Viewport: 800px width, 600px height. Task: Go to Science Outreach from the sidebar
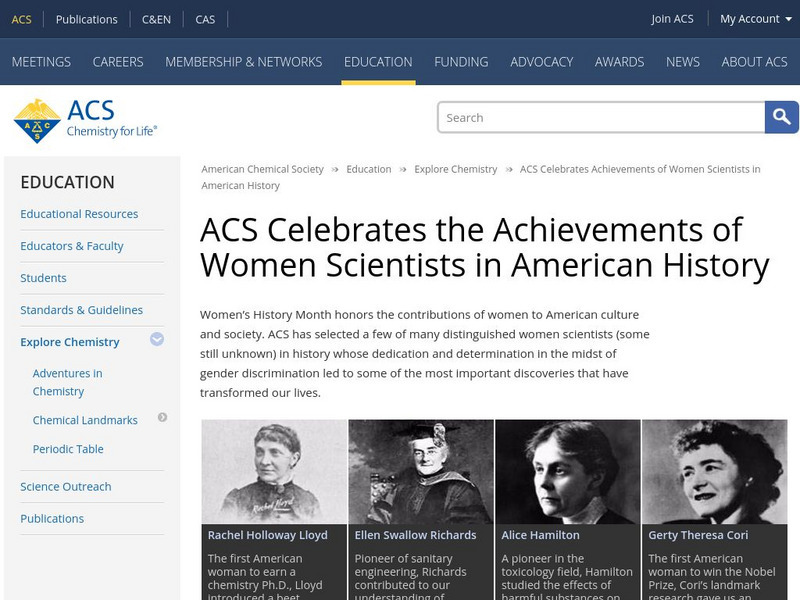[x=65, y=486]
